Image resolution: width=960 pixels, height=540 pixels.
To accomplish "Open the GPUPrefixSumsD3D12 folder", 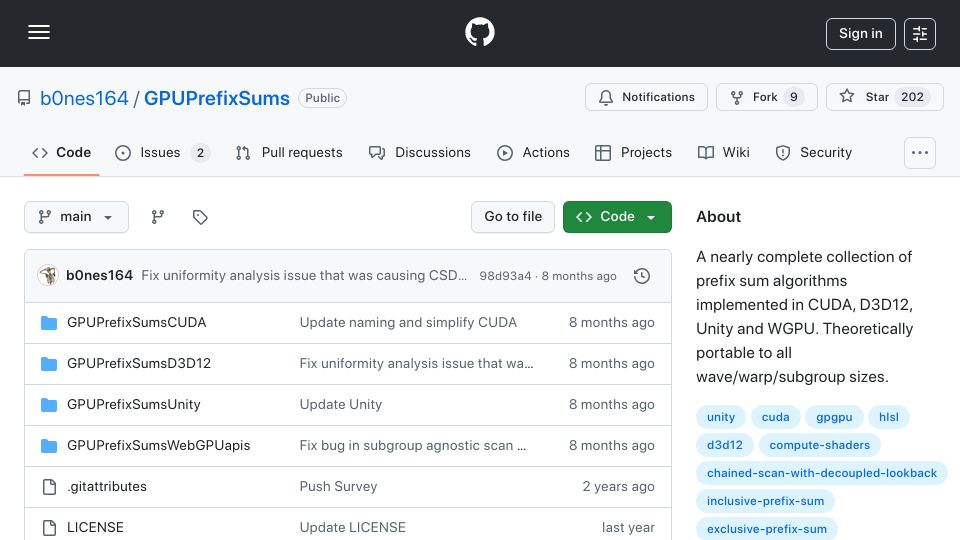I will coord(139,364).
